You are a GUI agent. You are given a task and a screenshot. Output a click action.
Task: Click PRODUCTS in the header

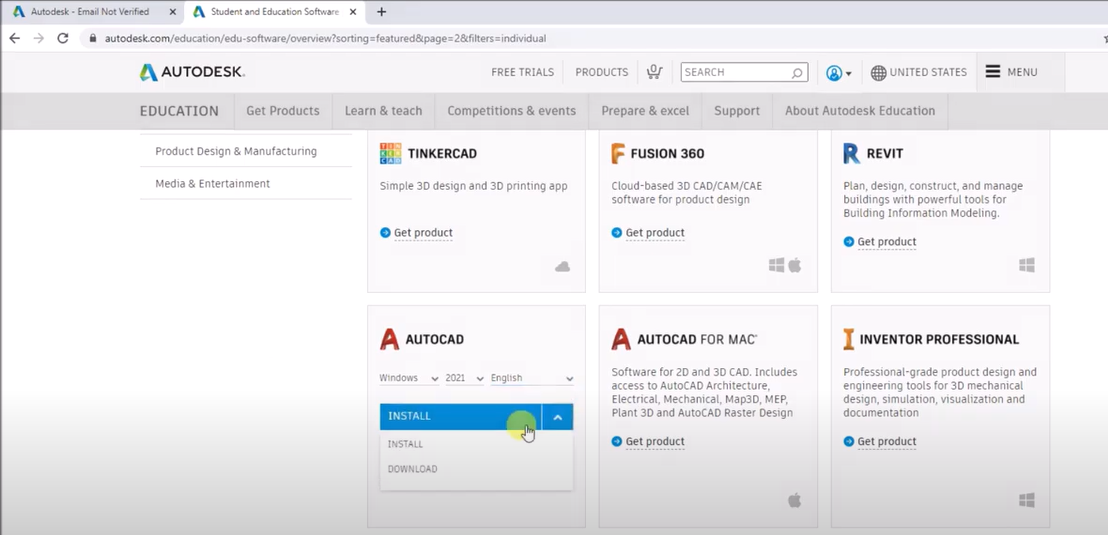click(601, 72)
